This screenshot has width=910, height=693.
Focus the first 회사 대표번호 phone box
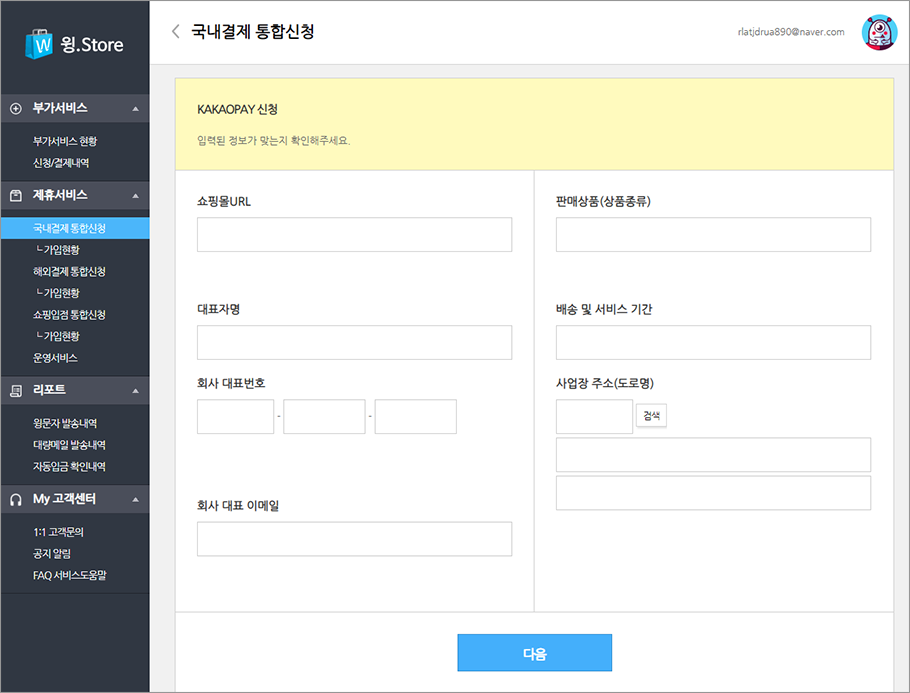click(x=236, y=417)
